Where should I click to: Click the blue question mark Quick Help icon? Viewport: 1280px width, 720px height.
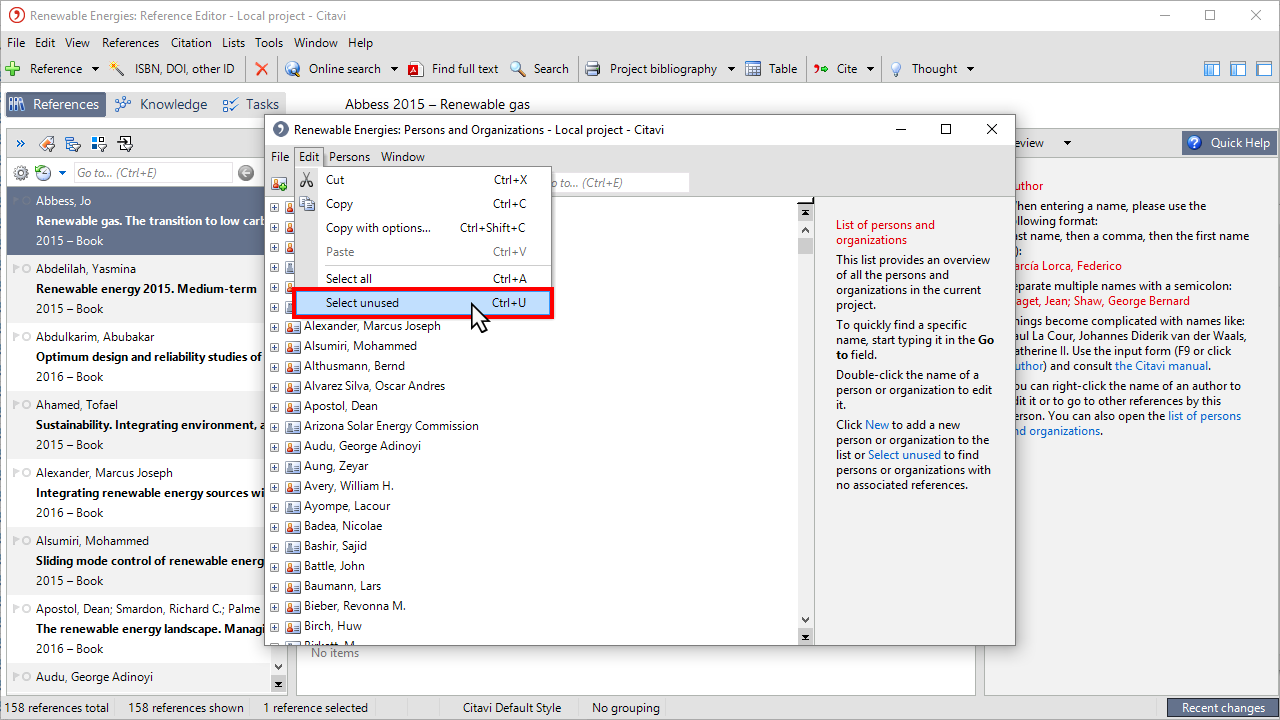[x=1195, y=143]
